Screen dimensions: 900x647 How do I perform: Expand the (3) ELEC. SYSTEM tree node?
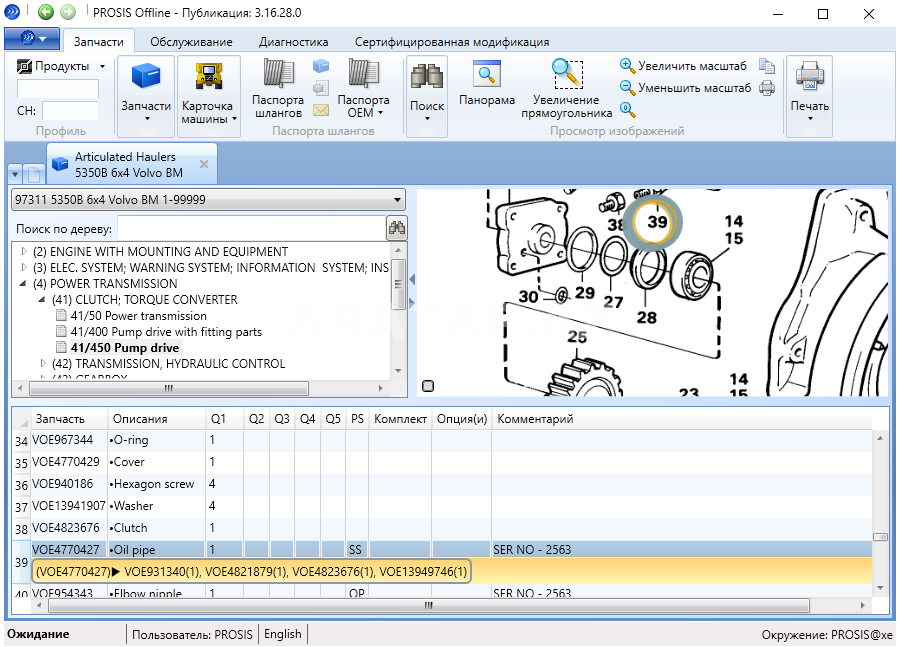click(x=24, y=268)
